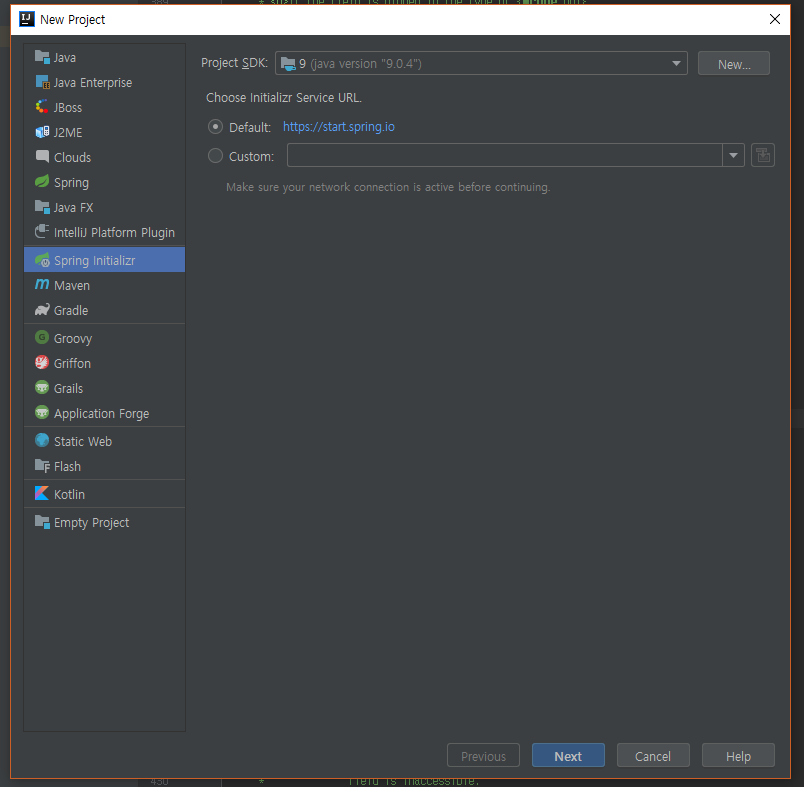The height and width of the screenshot is (787, 804).
Task: Select the Java FX folder icon
Action: pyautogui.click(x=42, y=207)
